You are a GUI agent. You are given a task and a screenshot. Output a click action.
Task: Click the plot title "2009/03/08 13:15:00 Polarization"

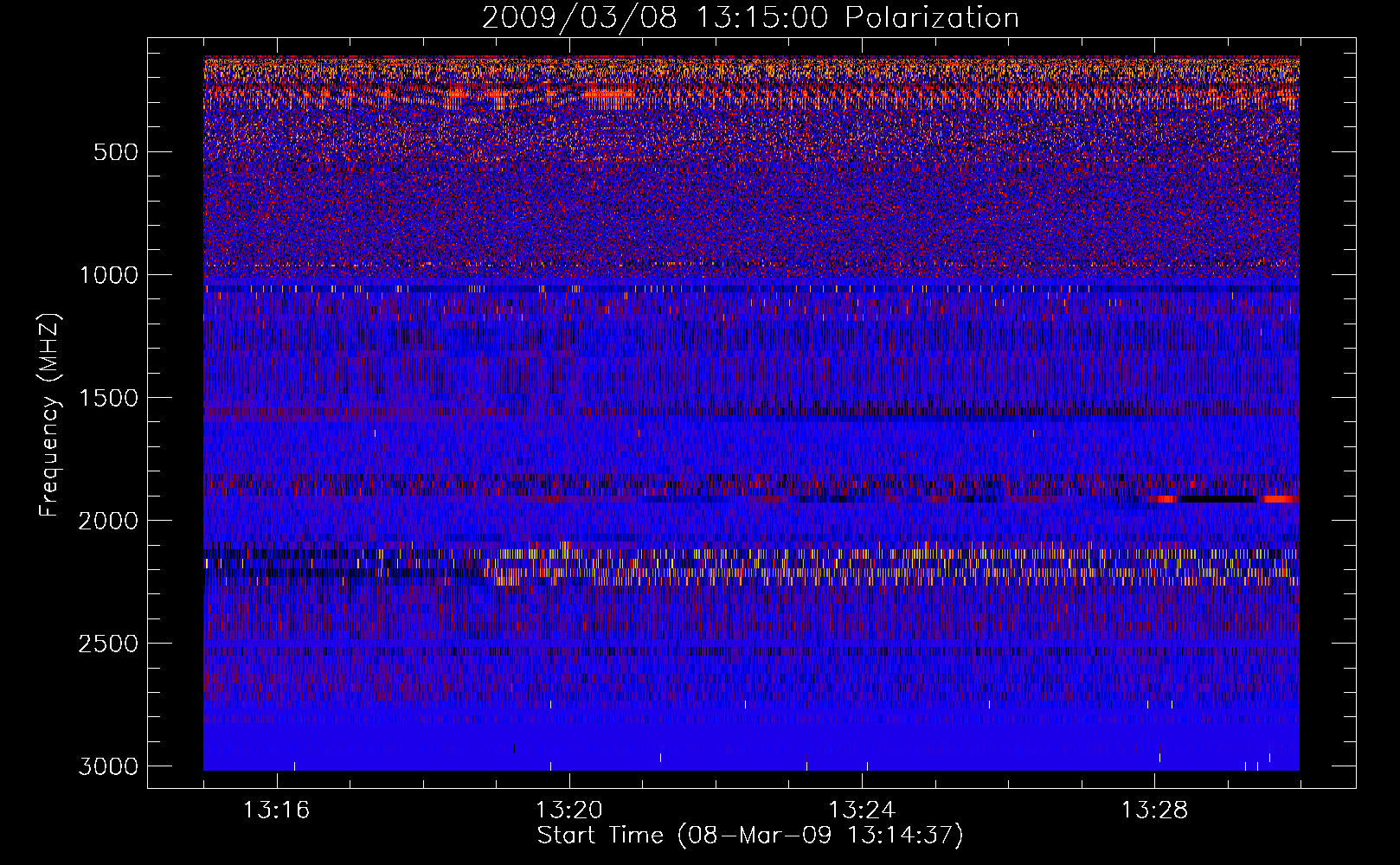tap(750, 17)
